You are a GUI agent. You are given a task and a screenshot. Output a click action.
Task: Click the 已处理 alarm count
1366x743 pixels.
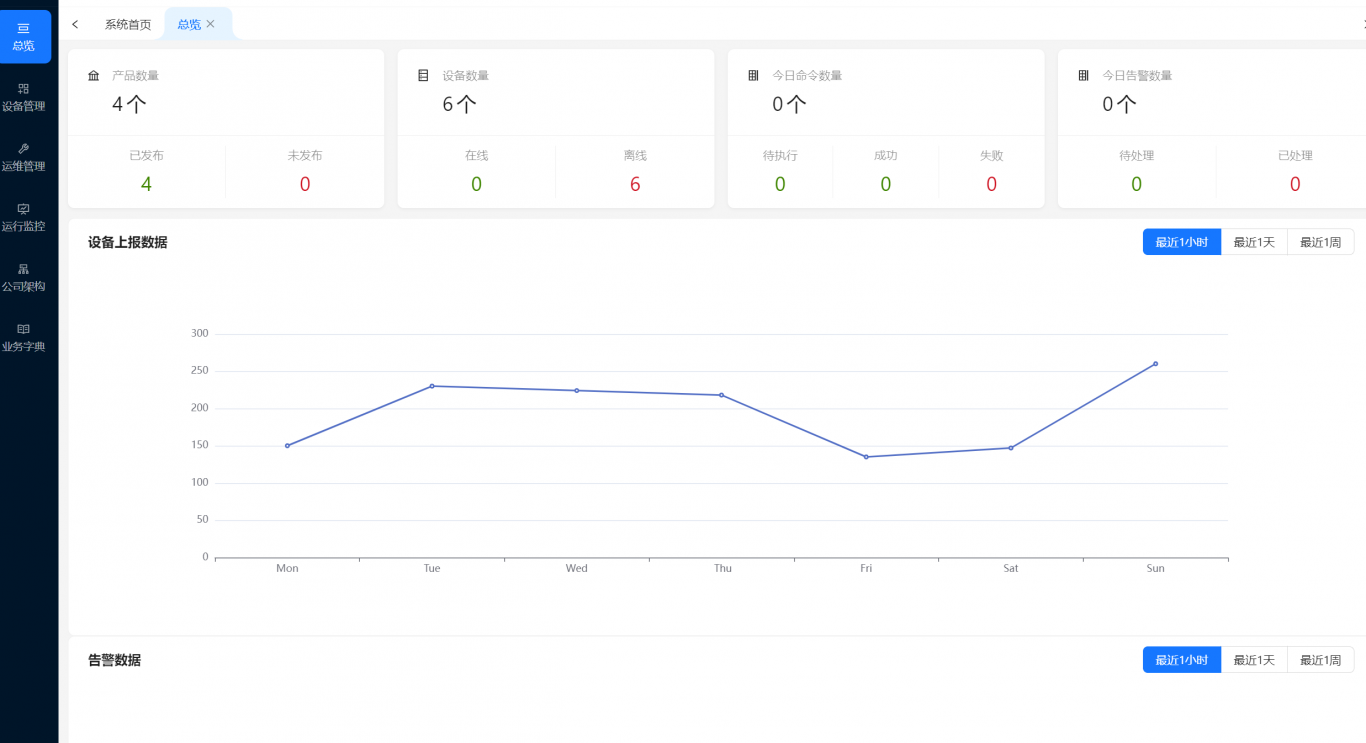[1295, 184]
